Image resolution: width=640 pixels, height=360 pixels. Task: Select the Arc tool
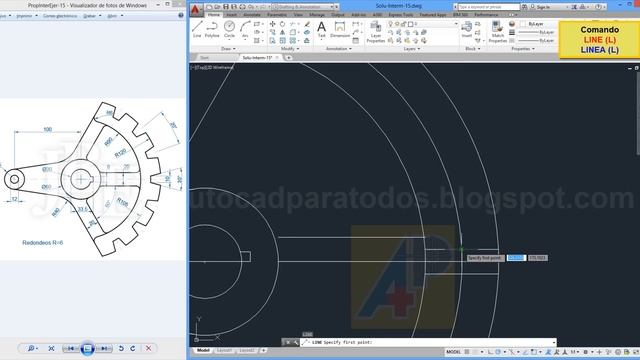pos(245,29)
